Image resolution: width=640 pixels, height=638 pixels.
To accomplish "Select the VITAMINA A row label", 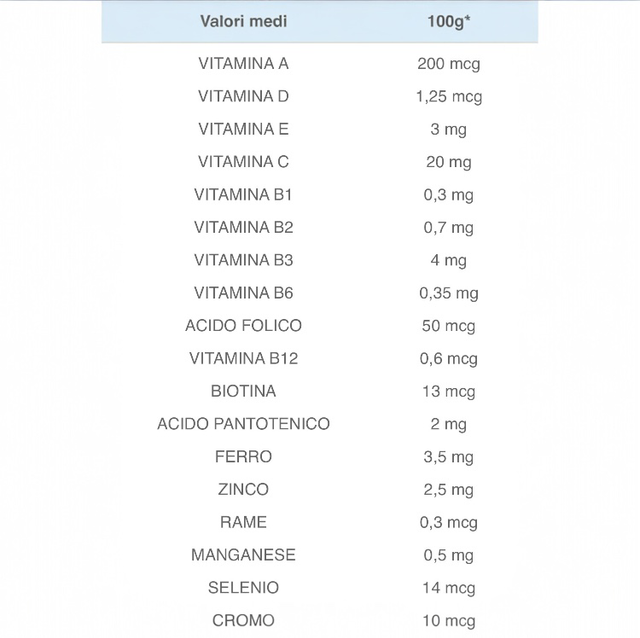I will point(243,64).
